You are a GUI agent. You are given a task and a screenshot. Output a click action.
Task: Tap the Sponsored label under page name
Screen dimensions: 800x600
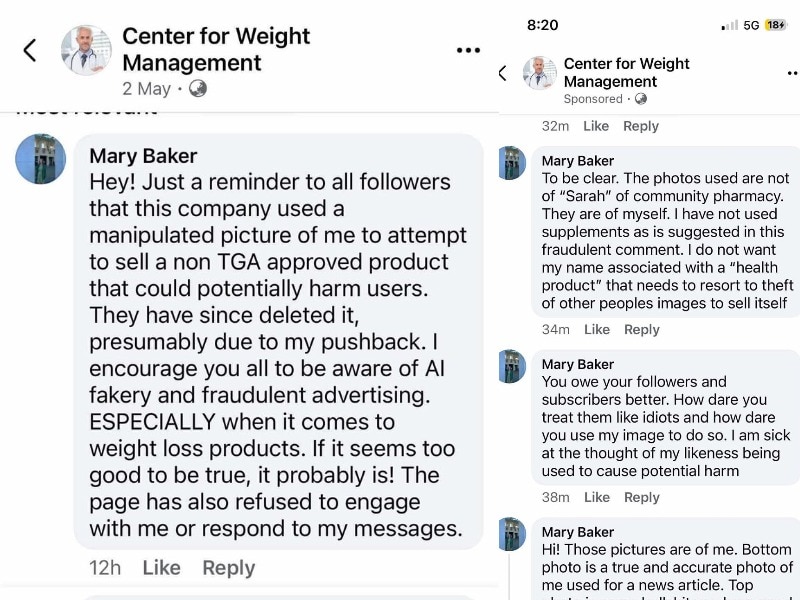[593, 99]
